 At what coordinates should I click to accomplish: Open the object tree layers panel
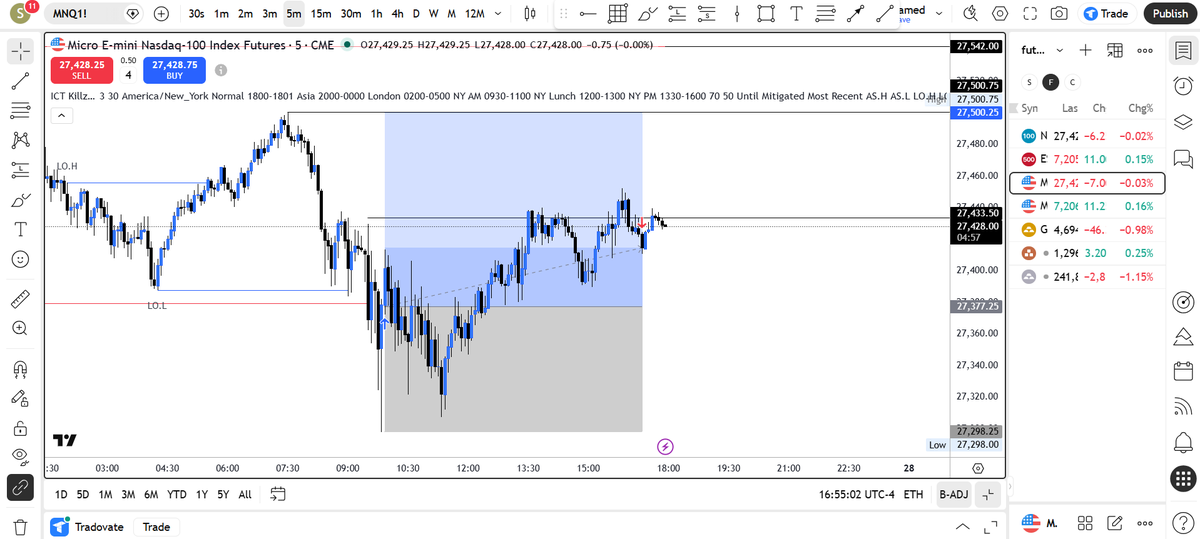pos(1182,122)
